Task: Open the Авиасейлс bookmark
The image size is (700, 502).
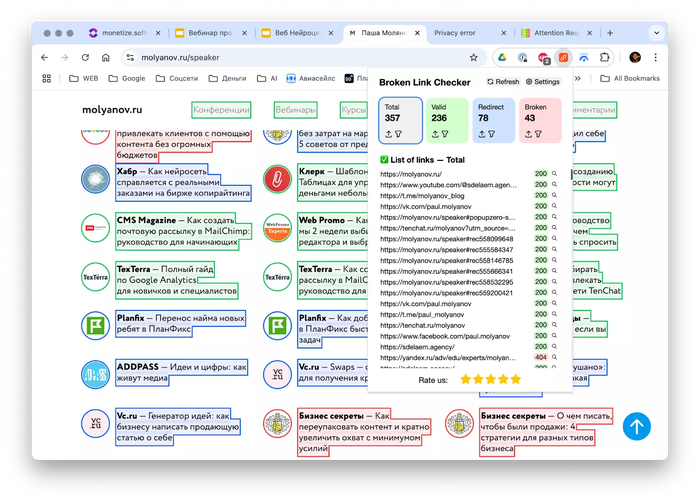Action: pyautogui.click(x=311, y=79)
